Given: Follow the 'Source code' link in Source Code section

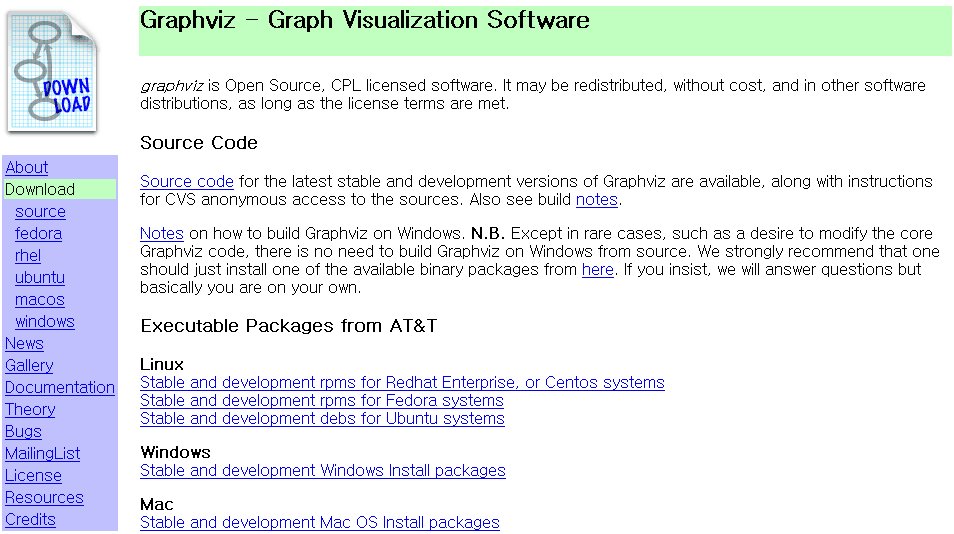Looking at the screenshot, I should point(187,181).
